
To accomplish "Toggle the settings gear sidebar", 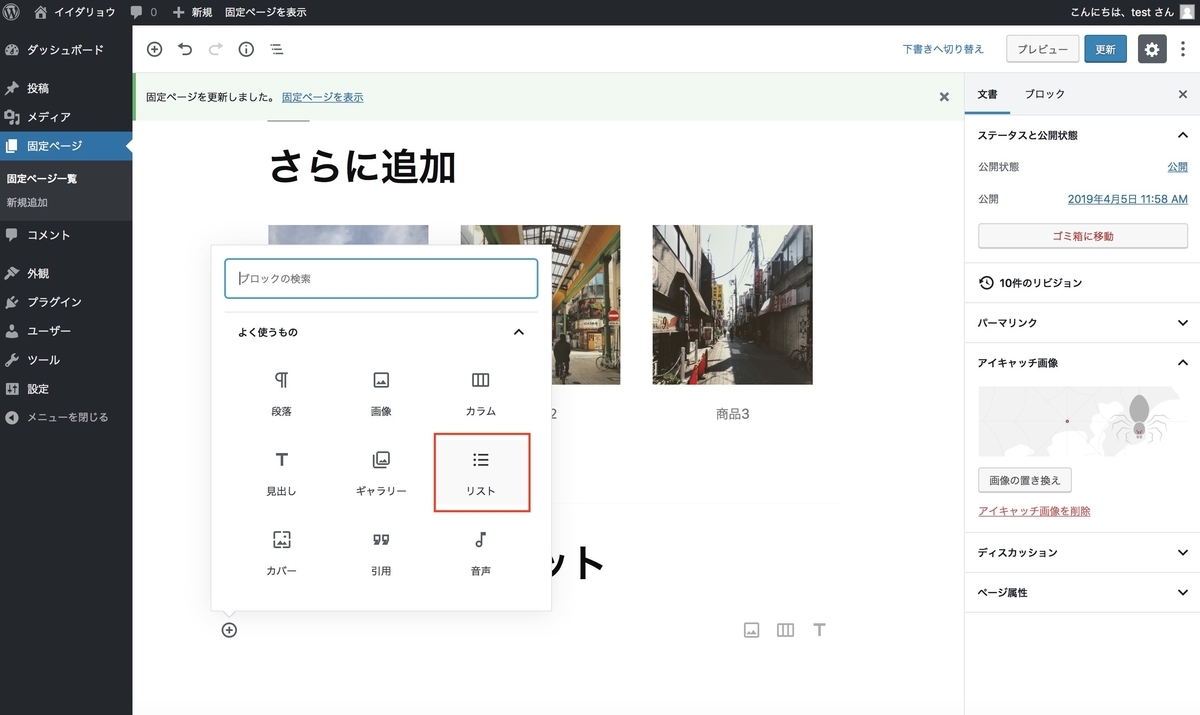I will click(1152, 49).
